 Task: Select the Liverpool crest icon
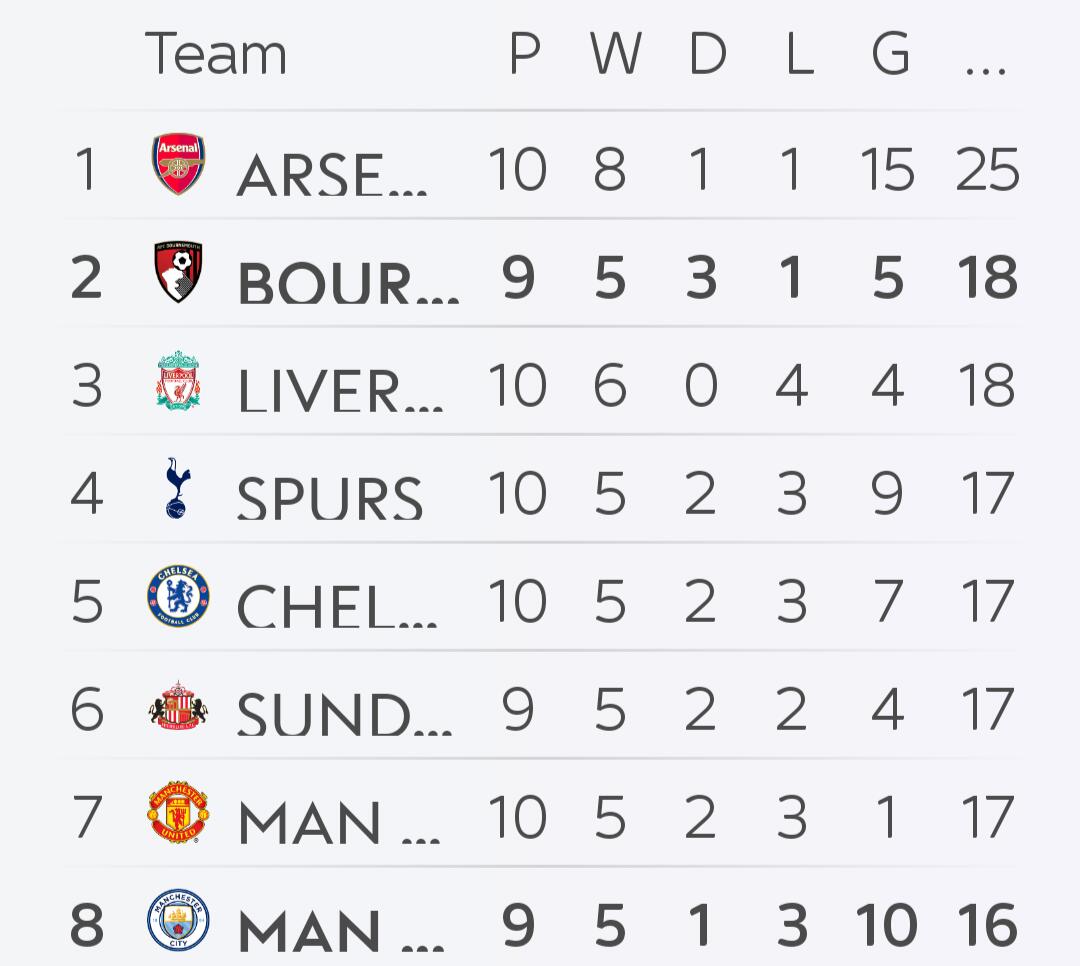(178, 381)
